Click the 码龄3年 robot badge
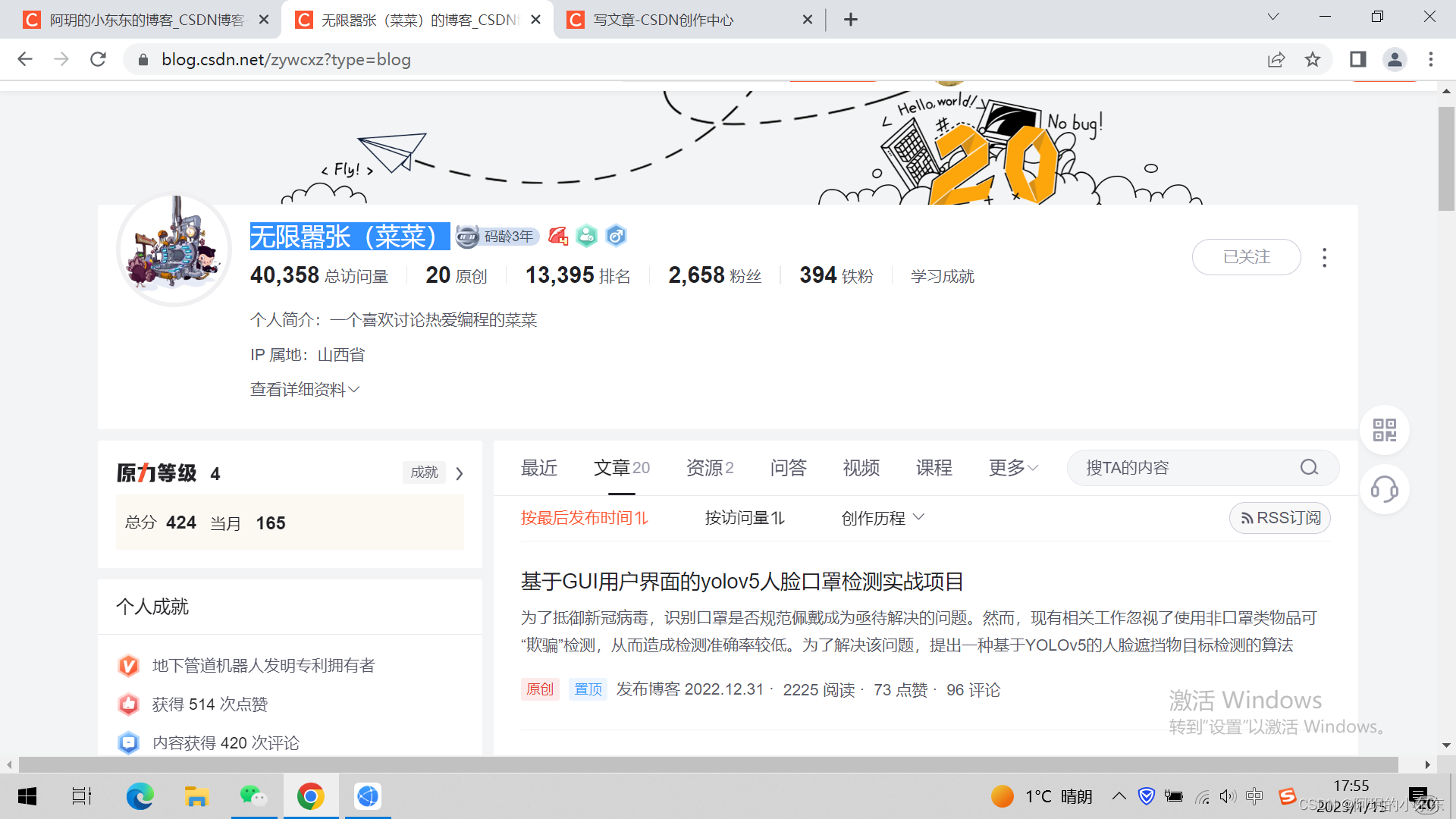1456x819 pixels. (x=497, y=236)
